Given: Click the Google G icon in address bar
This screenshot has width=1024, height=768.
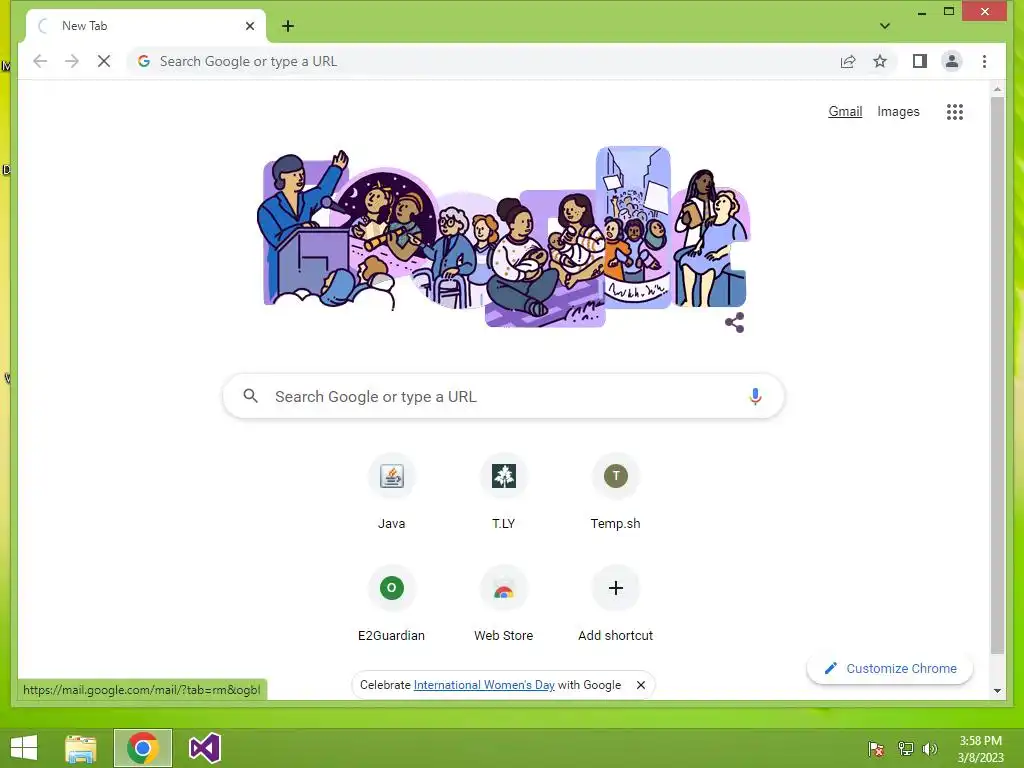Looking at the screenshot, I should [144, 61].
